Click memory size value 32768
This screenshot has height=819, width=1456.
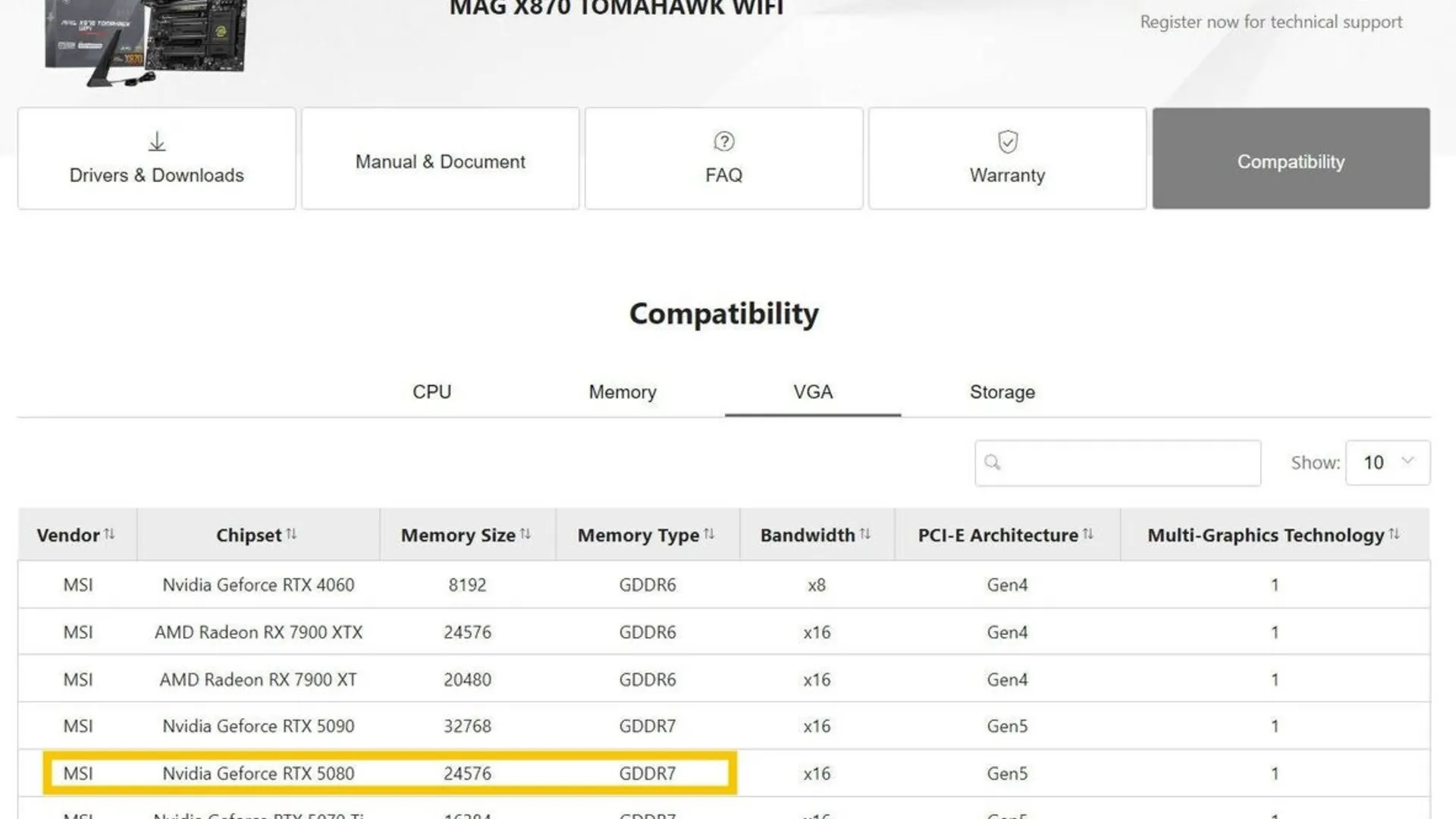(x=467, y=726)
